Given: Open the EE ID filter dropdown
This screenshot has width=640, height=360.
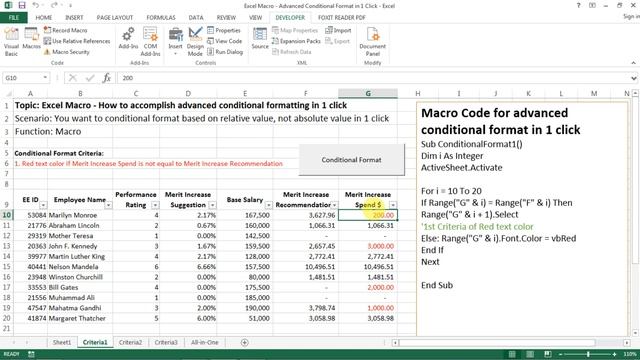Looking at the screenshot, I should click(x=43, y=205).
